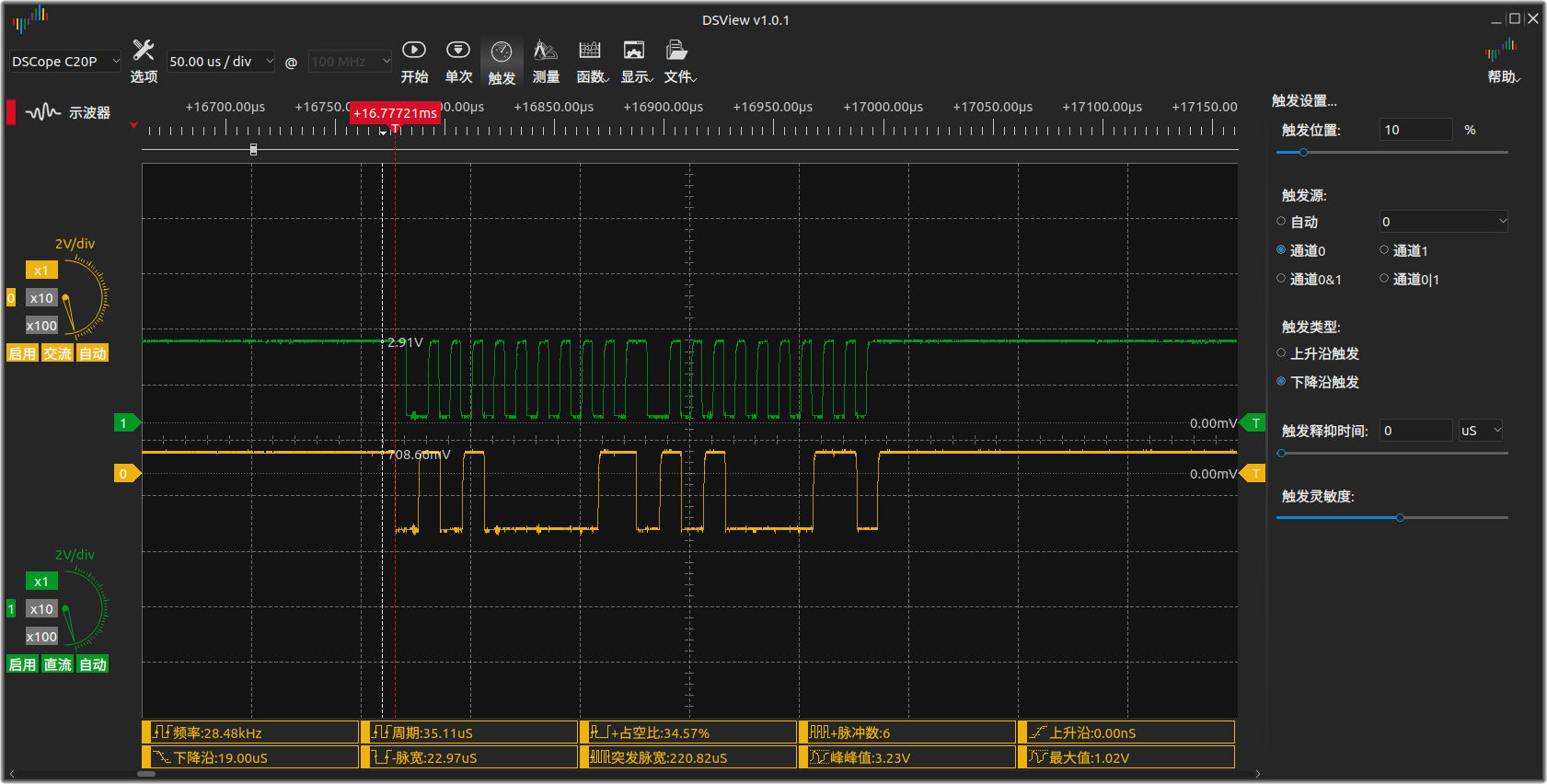
Task: Click the channel 0 yellow position marker
Action: pos(127,474)
